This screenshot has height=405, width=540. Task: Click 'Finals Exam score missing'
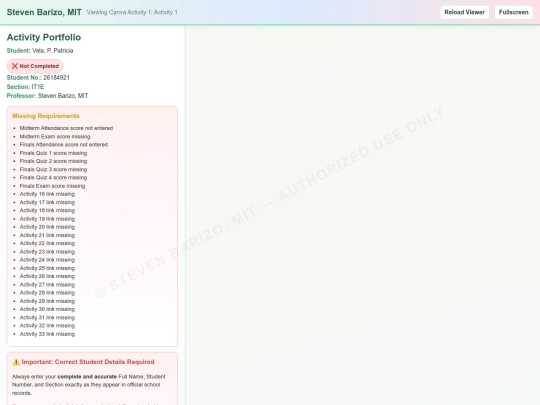[52, 186]
